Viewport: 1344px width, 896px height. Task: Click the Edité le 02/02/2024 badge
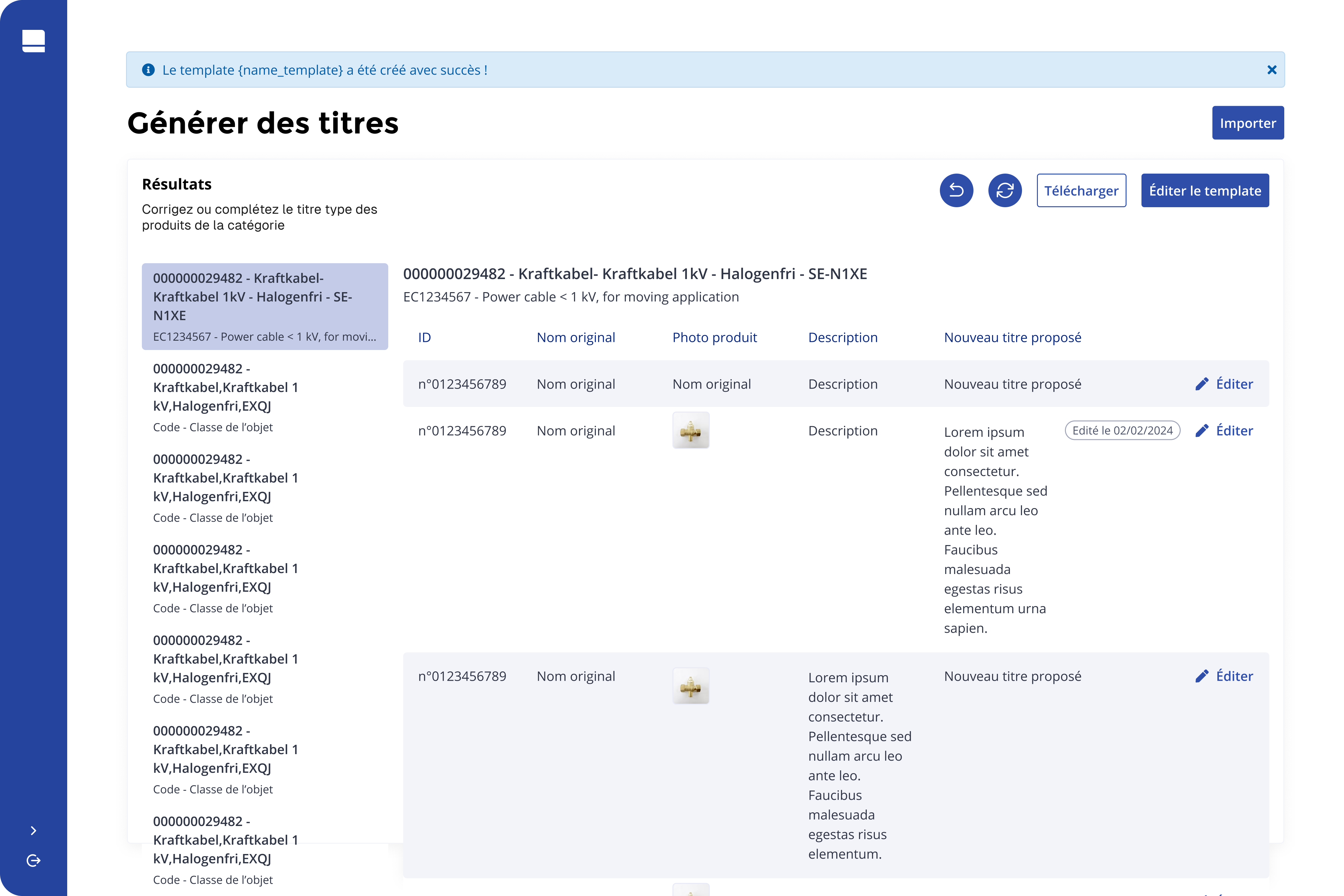1122,430
